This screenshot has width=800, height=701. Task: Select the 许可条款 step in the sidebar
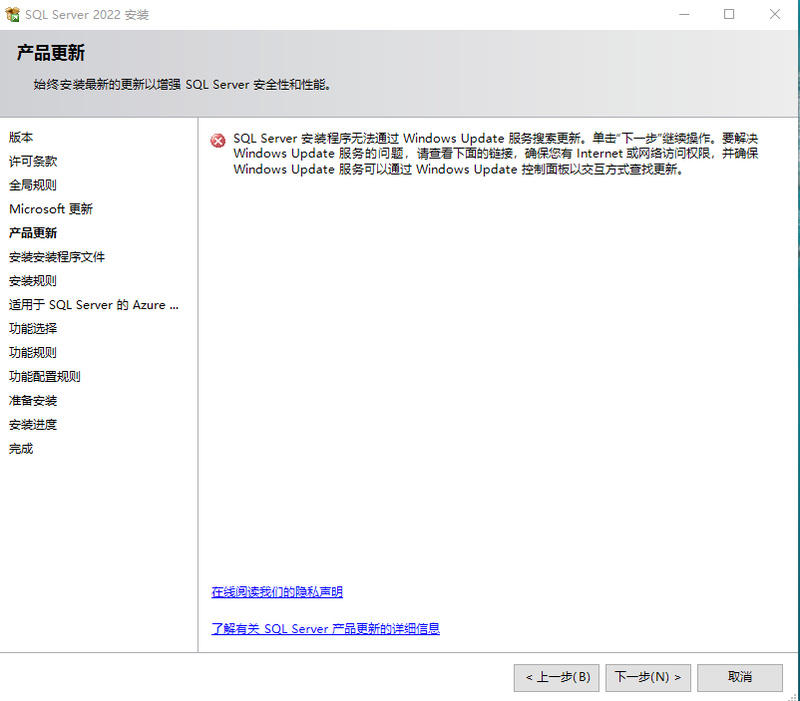33,161
